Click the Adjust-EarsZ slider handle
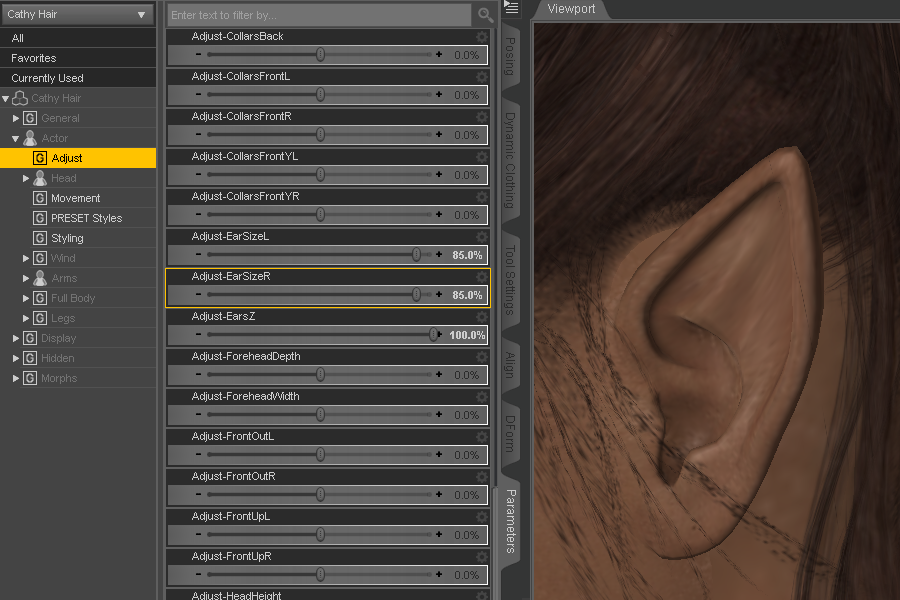 (433, 334)
